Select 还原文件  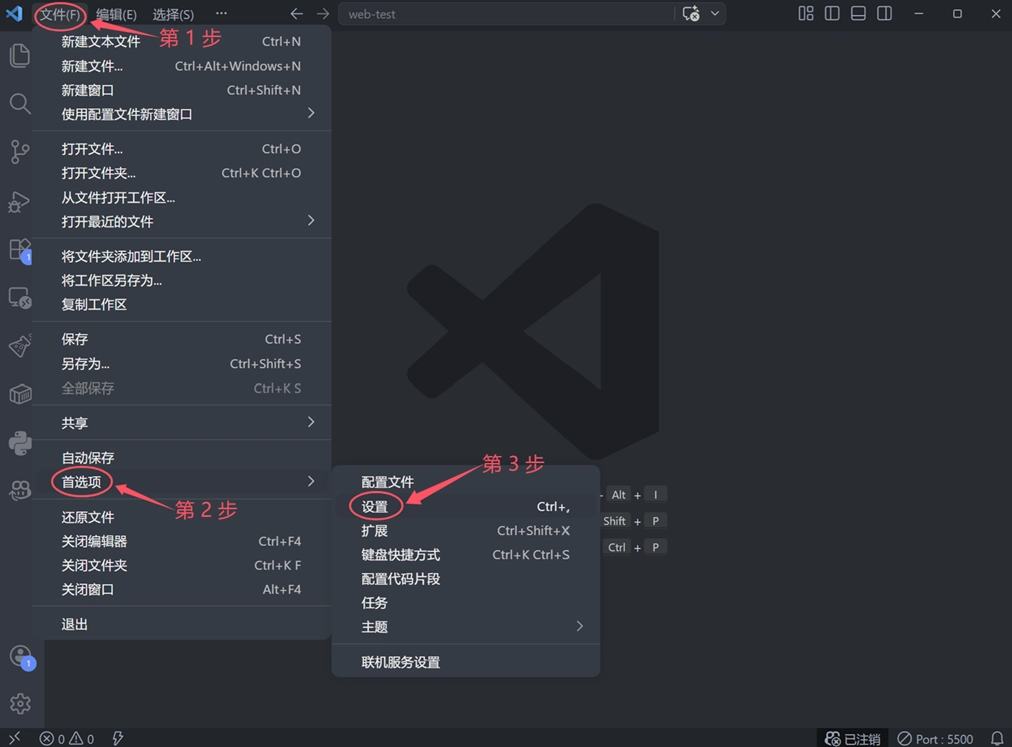(x=181, y=517)
